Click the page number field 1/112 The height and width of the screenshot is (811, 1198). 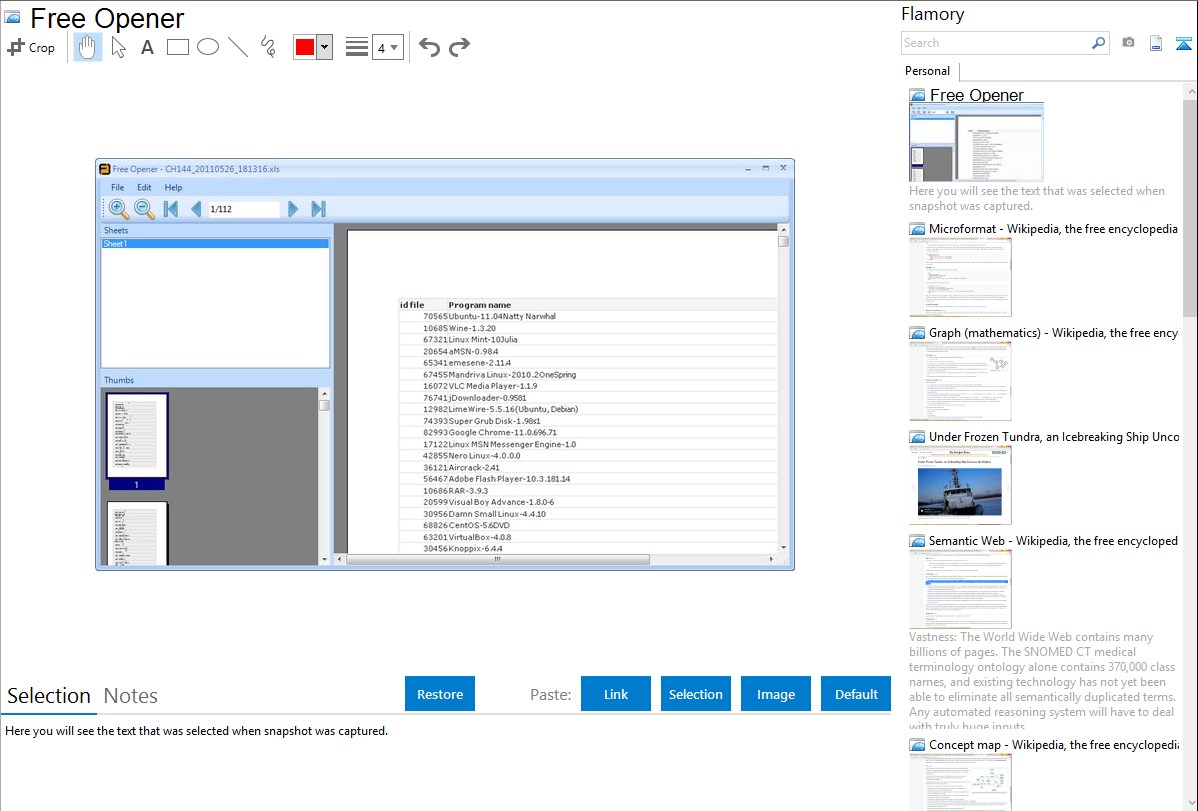[244, 209]
